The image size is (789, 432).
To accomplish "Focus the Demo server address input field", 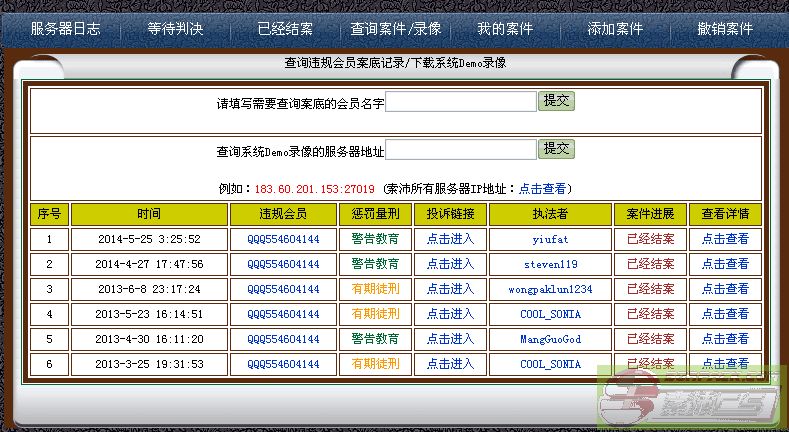I will click(461, 151).
